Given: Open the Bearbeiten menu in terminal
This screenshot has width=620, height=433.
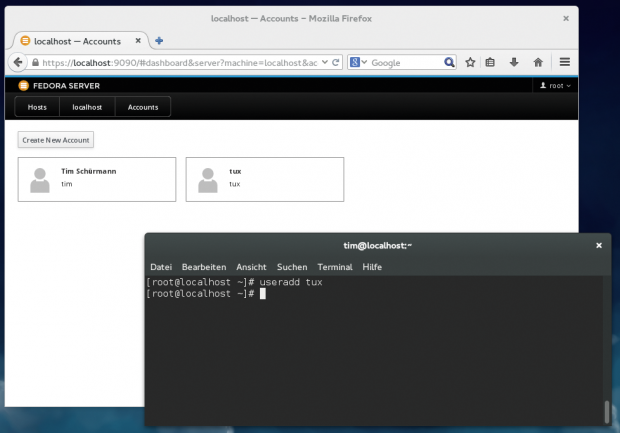Looking at the screenshot, I should click(x=204, y=267).
